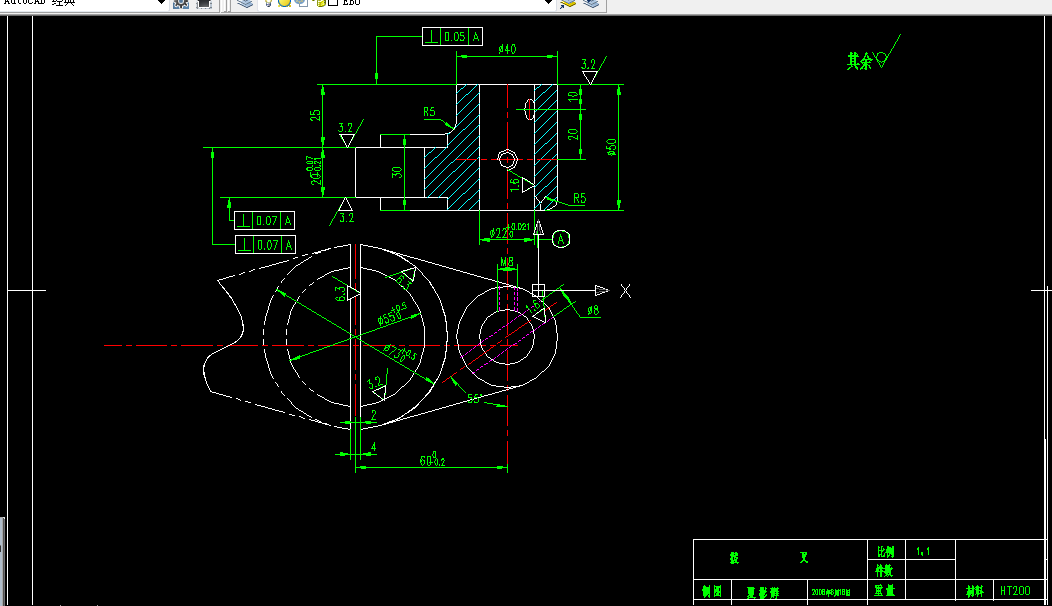This screenshot has width=1052, height=606.
Task: Select the datum A circle symbol
Action: click(x=561, y=239)
